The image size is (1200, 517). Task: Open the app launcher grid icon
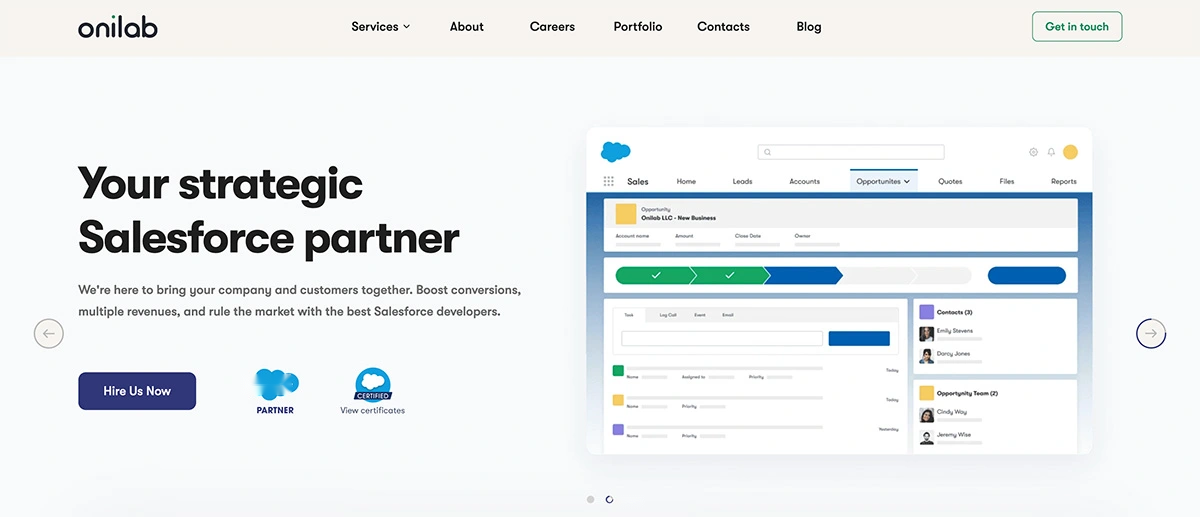point(608,181)
